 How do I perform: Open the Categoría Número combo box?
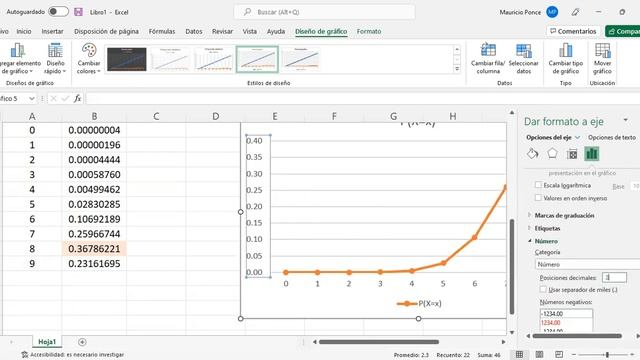click(587, 264)
